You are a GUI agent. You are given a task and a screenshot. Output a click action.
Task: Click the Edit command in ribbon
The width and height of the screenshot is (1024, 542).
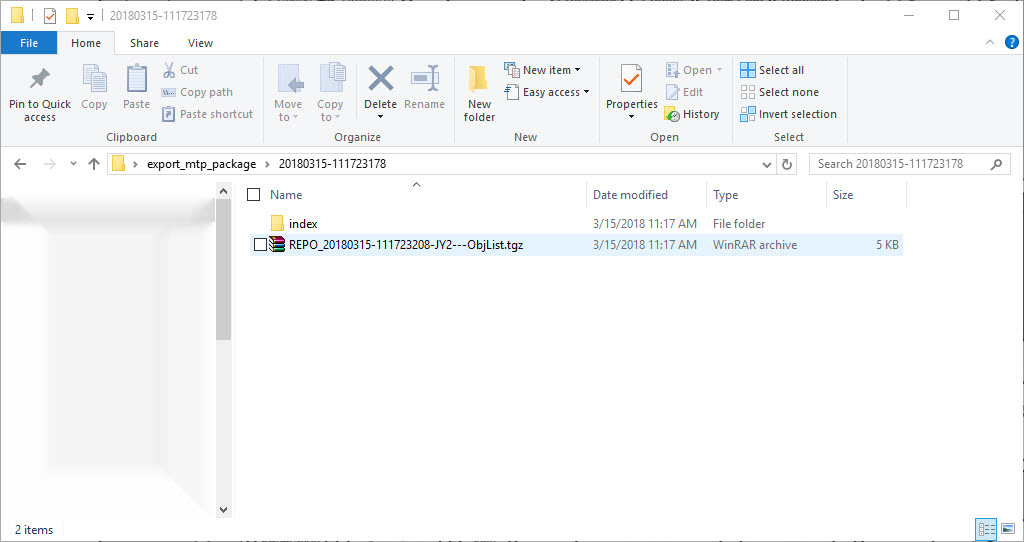[x=684, y=92]
